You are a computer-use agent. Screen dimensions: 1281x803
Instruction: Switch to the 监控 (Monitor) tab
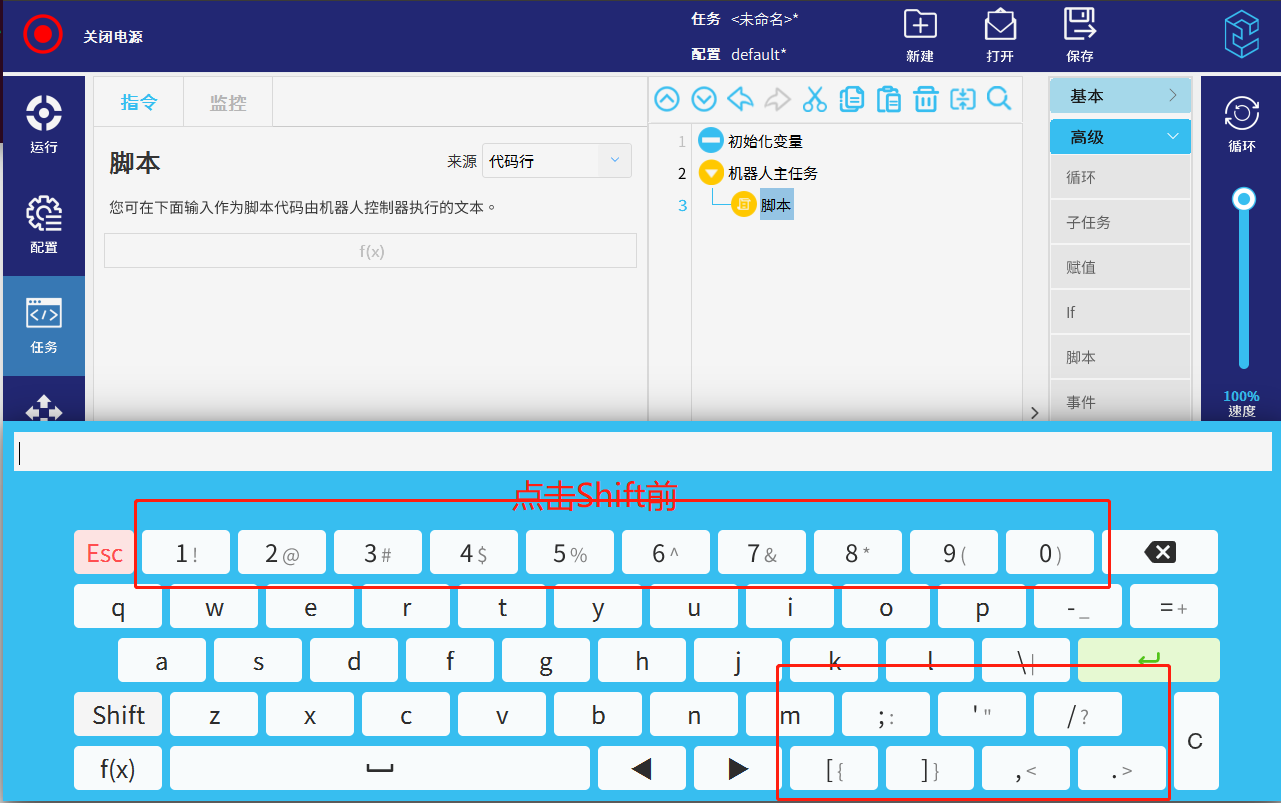[x=228, y=102]
